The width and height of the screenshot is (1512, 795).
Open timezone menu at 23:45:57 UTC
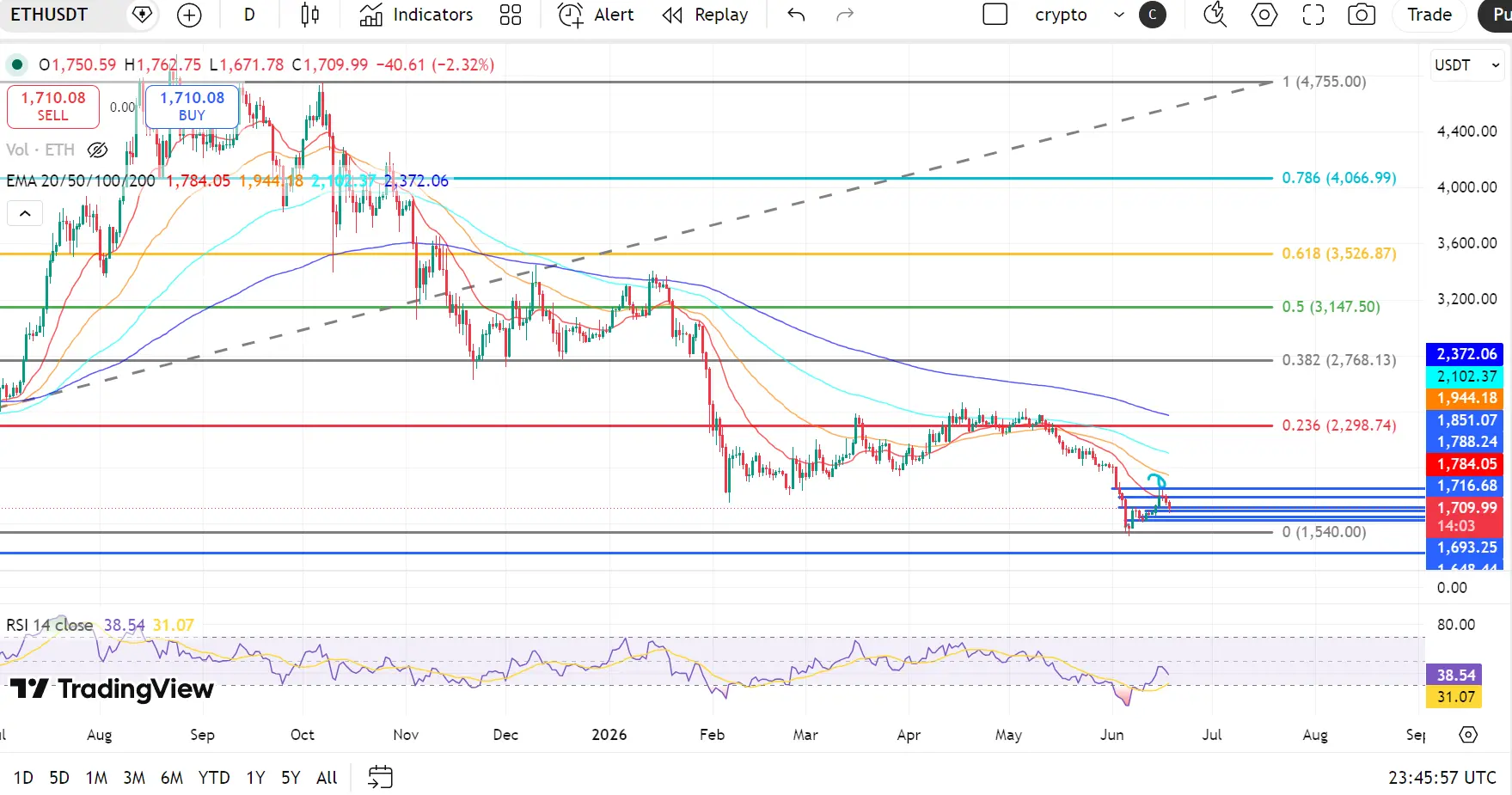(x=1442, y=778)
